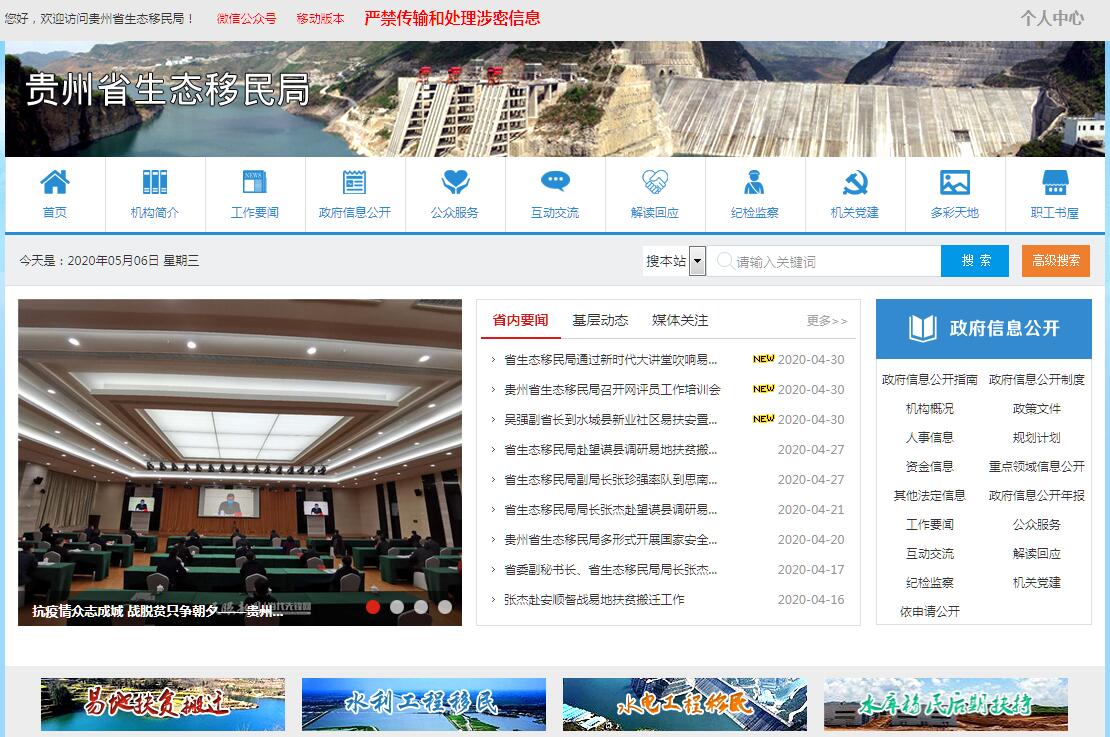Open 个人中心 at top right
Image resolution: width=1110 pixels, height=737 pixels.
[1051, 18]
